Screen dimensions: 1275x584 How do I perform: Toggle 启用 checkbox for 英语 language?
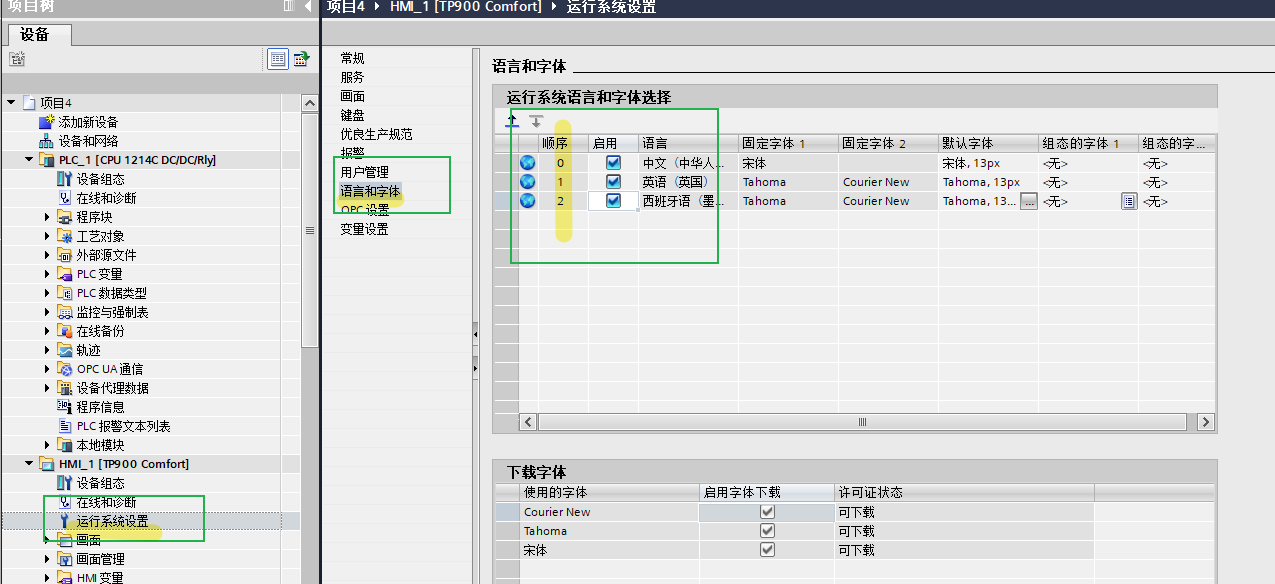614,181
